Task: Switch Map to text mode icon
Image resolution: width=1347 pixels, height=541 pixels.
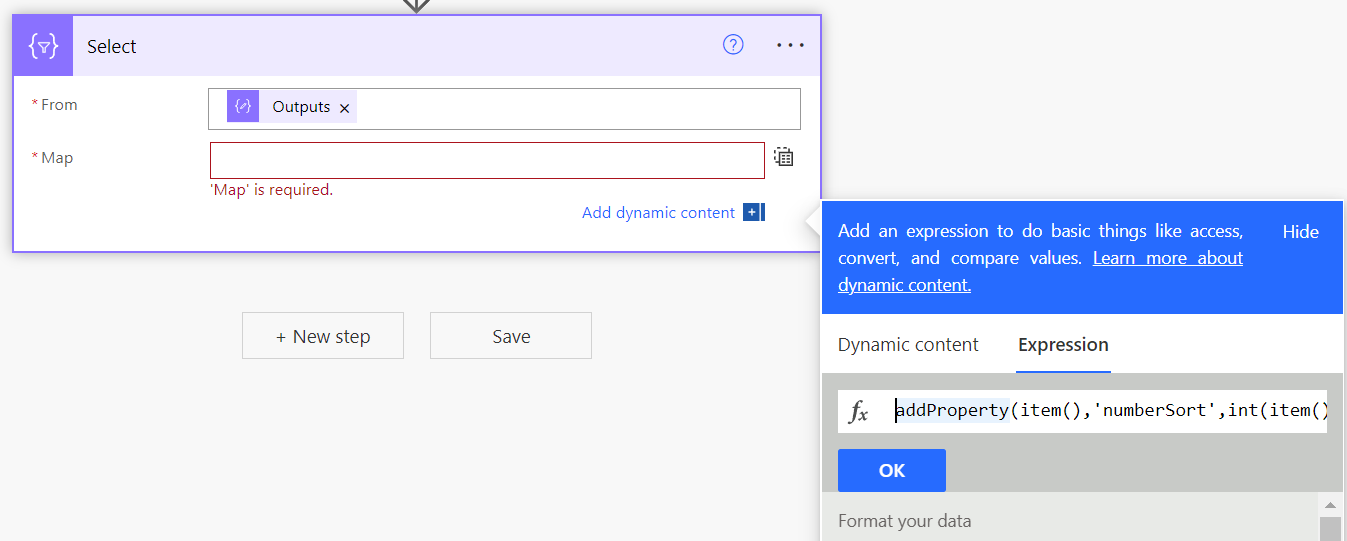Action: pyautogui.click(x=783, y=157)
